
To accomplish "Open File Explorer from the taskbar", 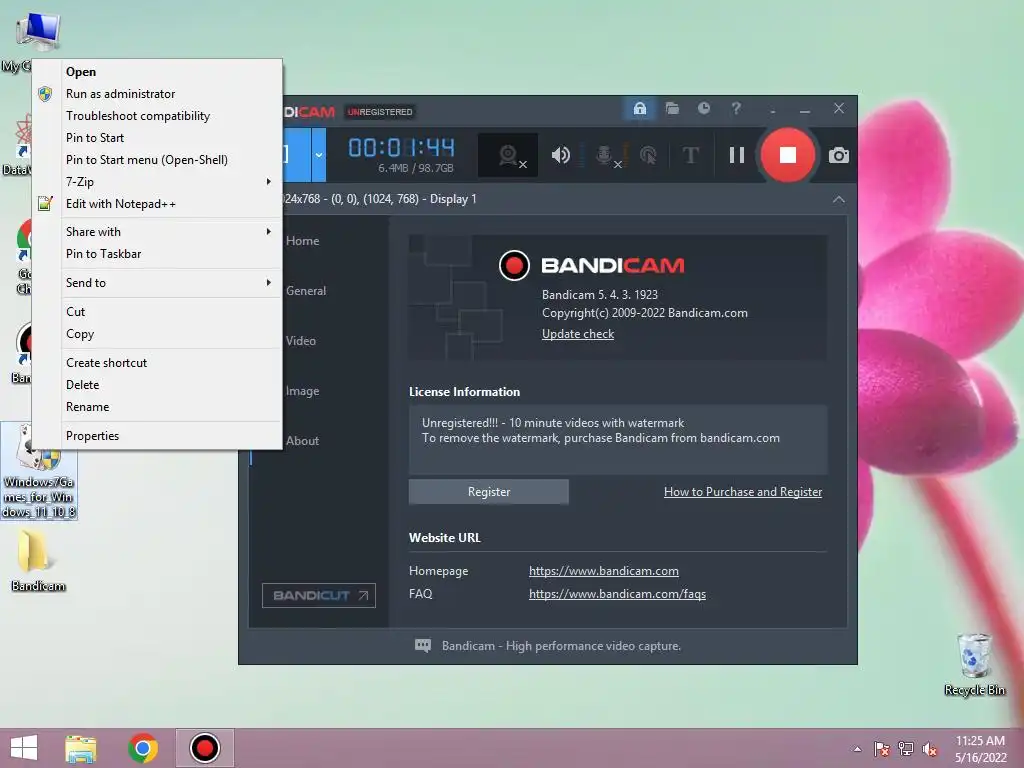I will pos(81,748).
